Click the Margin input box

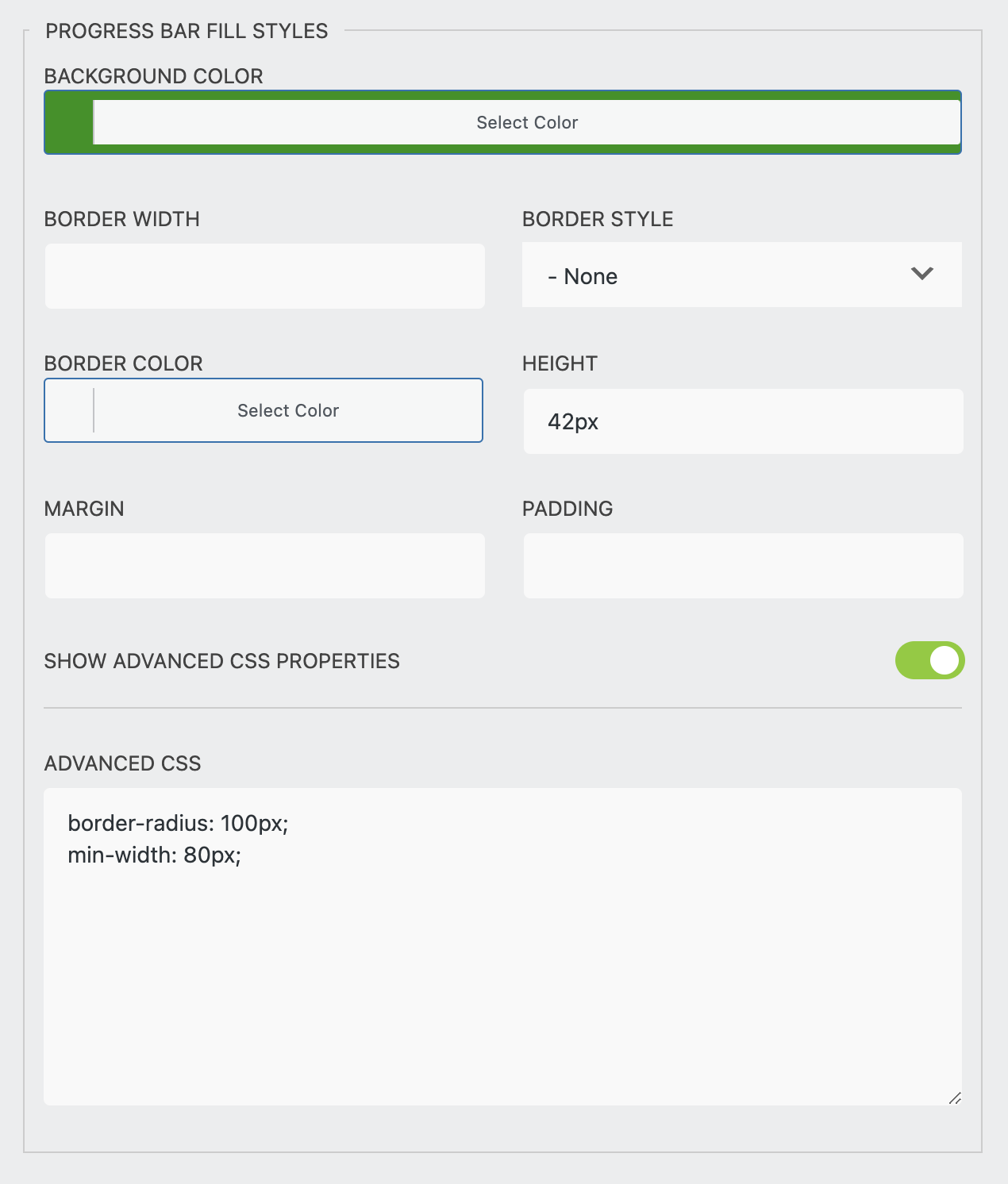tap(265, 565)
